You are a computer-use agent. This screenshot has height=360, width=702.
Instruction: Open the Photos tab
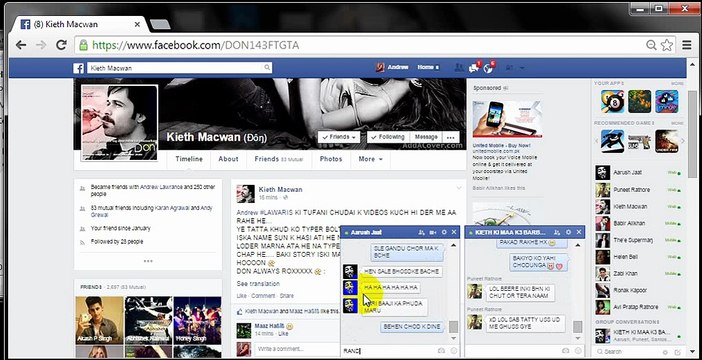click(x=331, y=159)
